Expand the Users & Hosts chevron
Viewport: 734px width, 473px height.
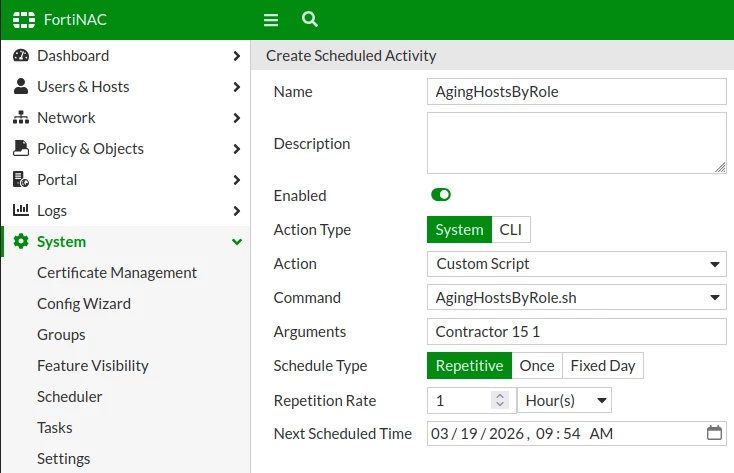237,87
